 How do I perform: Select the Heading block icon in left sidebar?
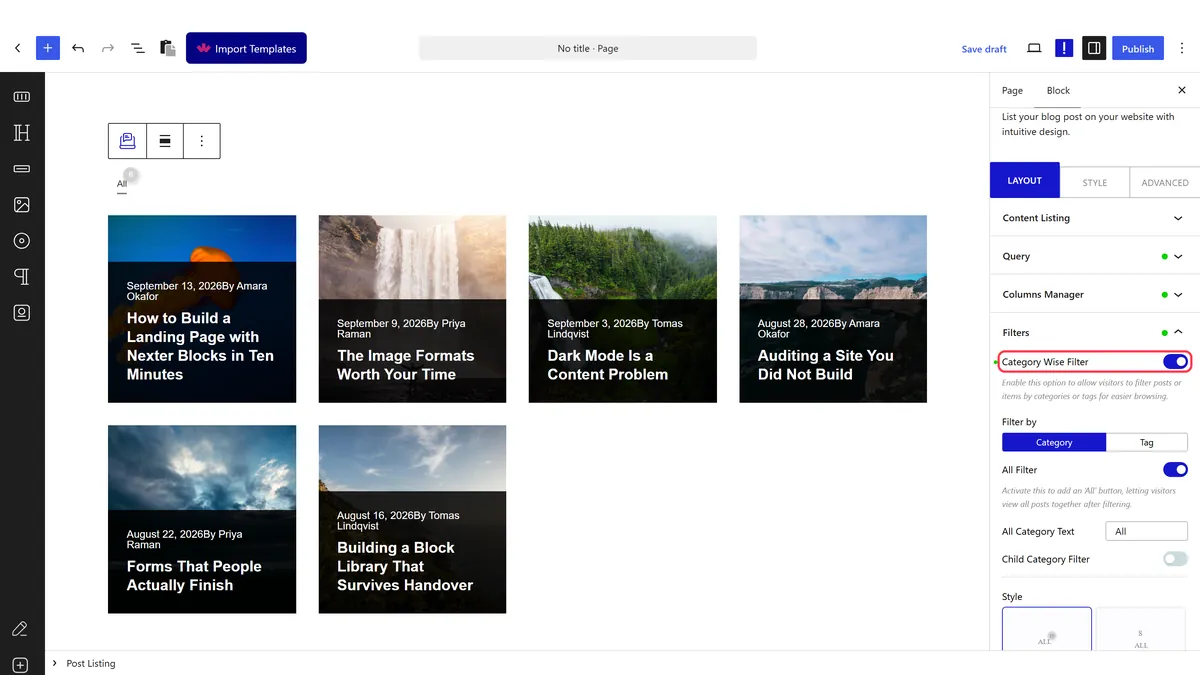(22, 133)
